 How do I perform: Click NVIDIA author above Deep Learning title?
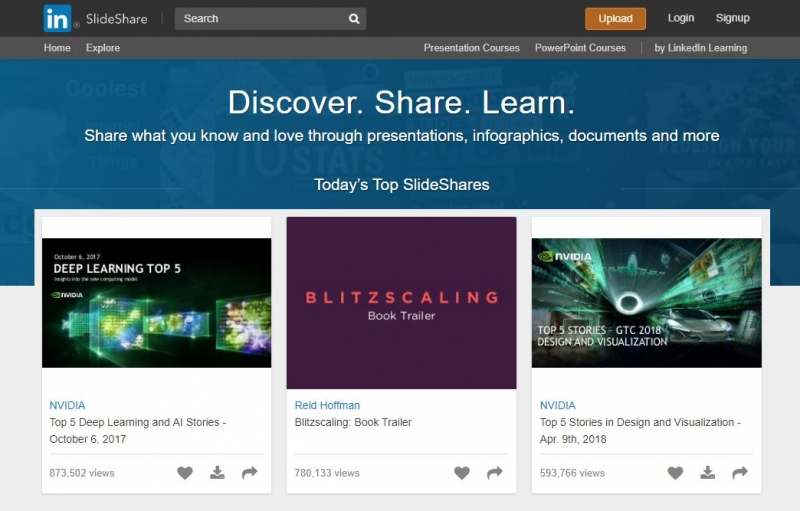tap(67, 405)
